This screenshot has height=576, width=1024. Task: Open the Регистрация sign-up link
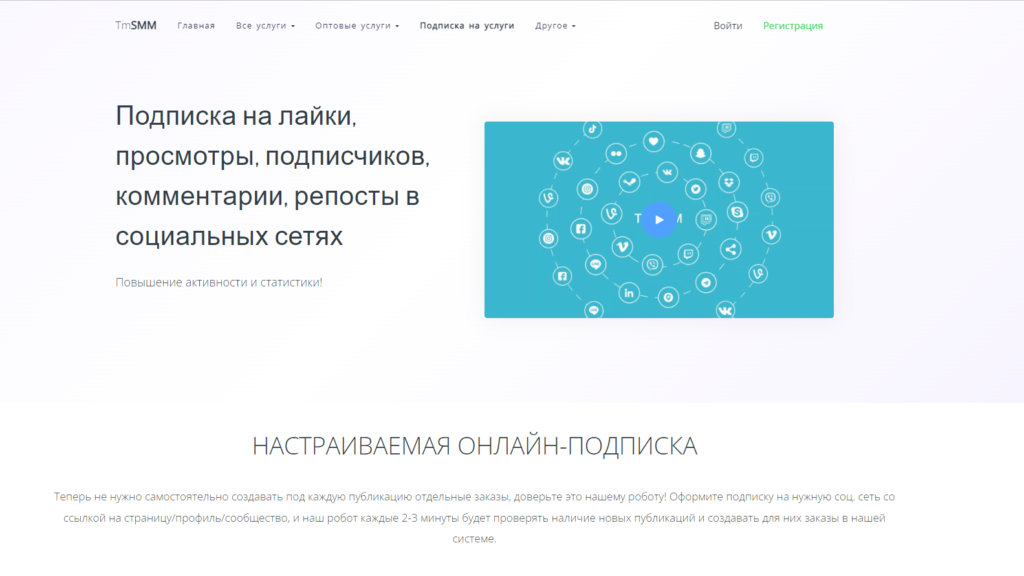click(793, 25)
